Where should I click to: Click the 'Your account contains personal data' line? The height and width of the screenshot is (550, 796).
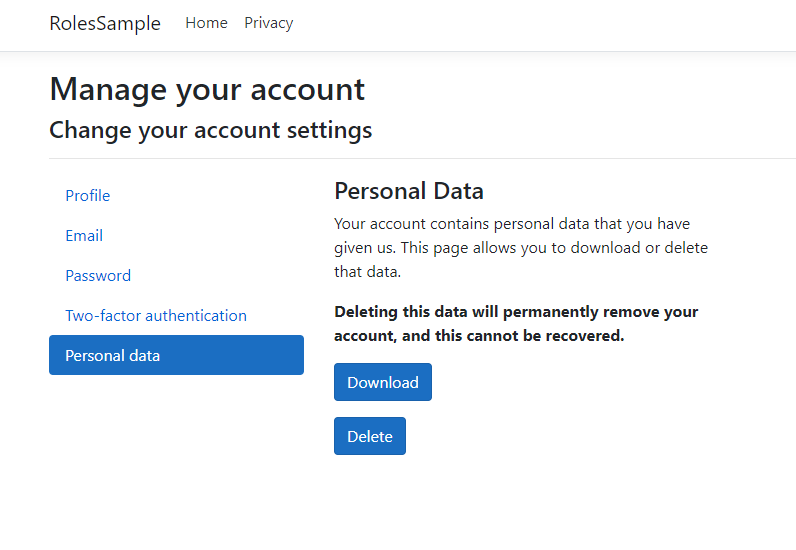pyautogui.click(x=511, y=224)
